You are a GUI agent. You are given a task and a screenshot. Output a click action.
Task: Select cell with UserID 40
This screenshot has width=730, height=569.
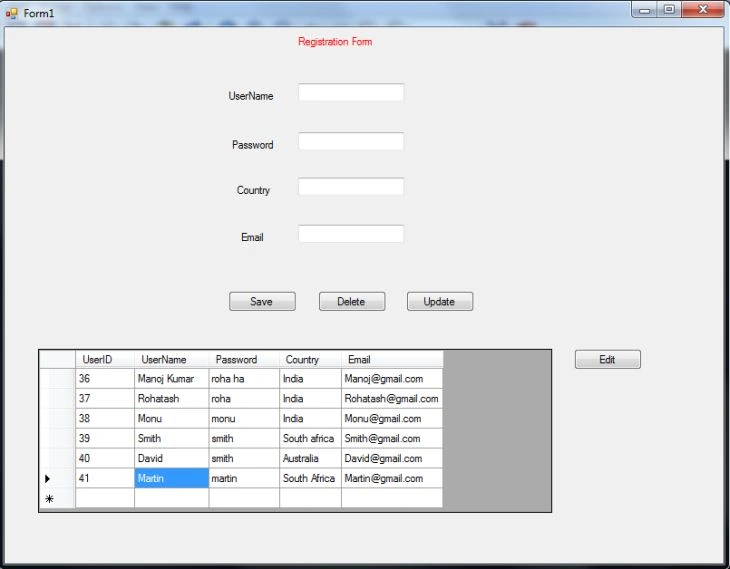105,458
